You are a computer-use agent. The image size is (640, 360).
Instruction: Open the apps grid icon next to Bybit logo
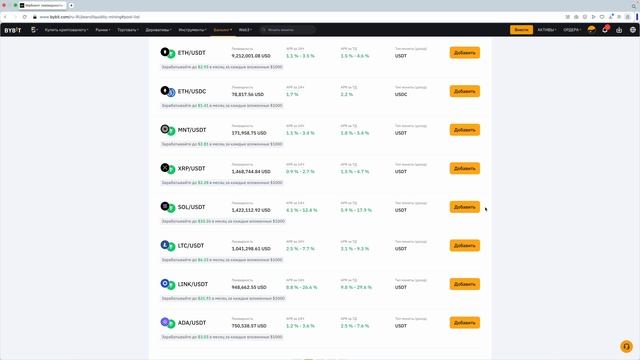point(34,30)
